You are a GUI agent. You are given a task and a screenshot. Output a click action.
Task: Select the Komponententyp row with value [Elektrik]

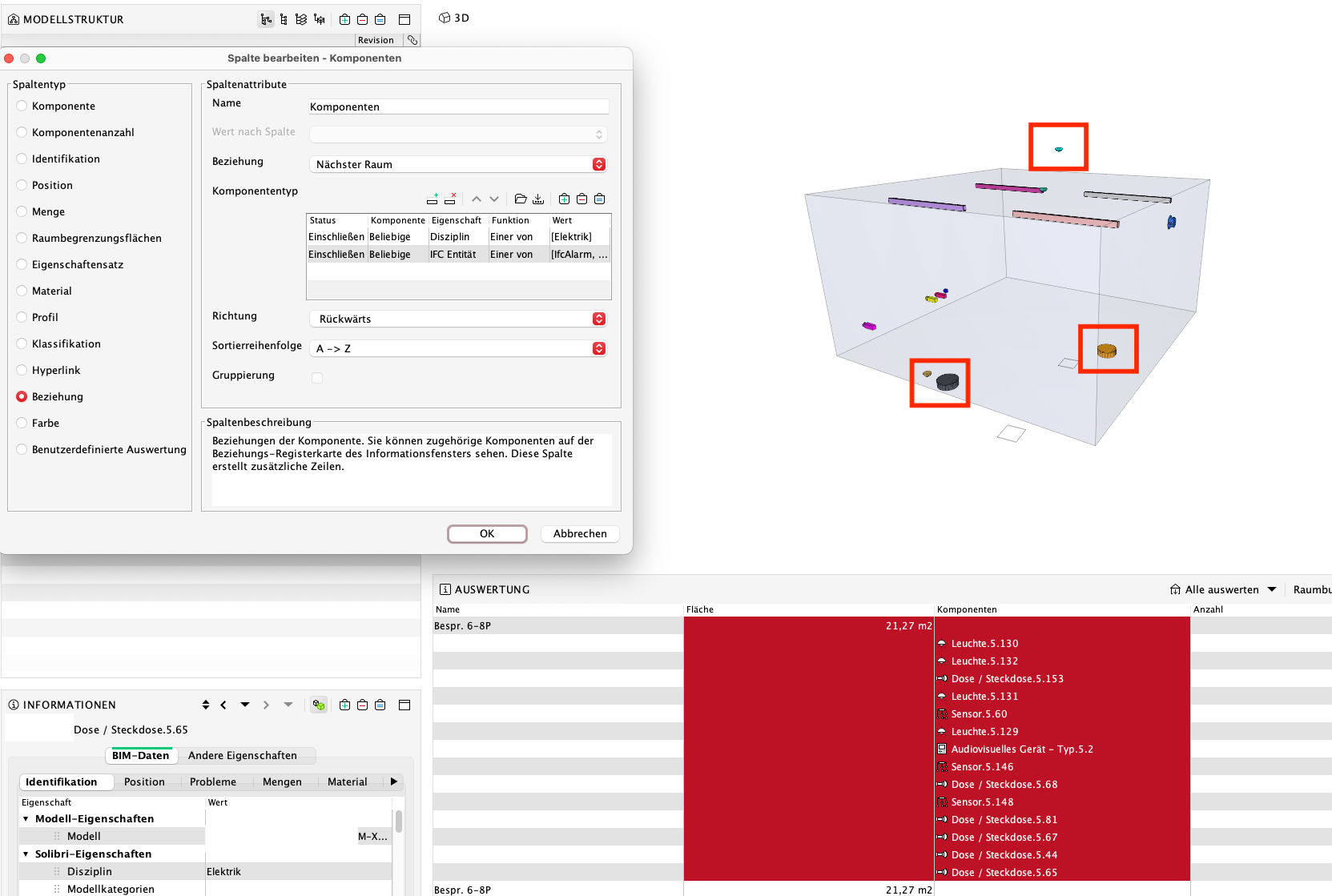[x=458, y=237]
